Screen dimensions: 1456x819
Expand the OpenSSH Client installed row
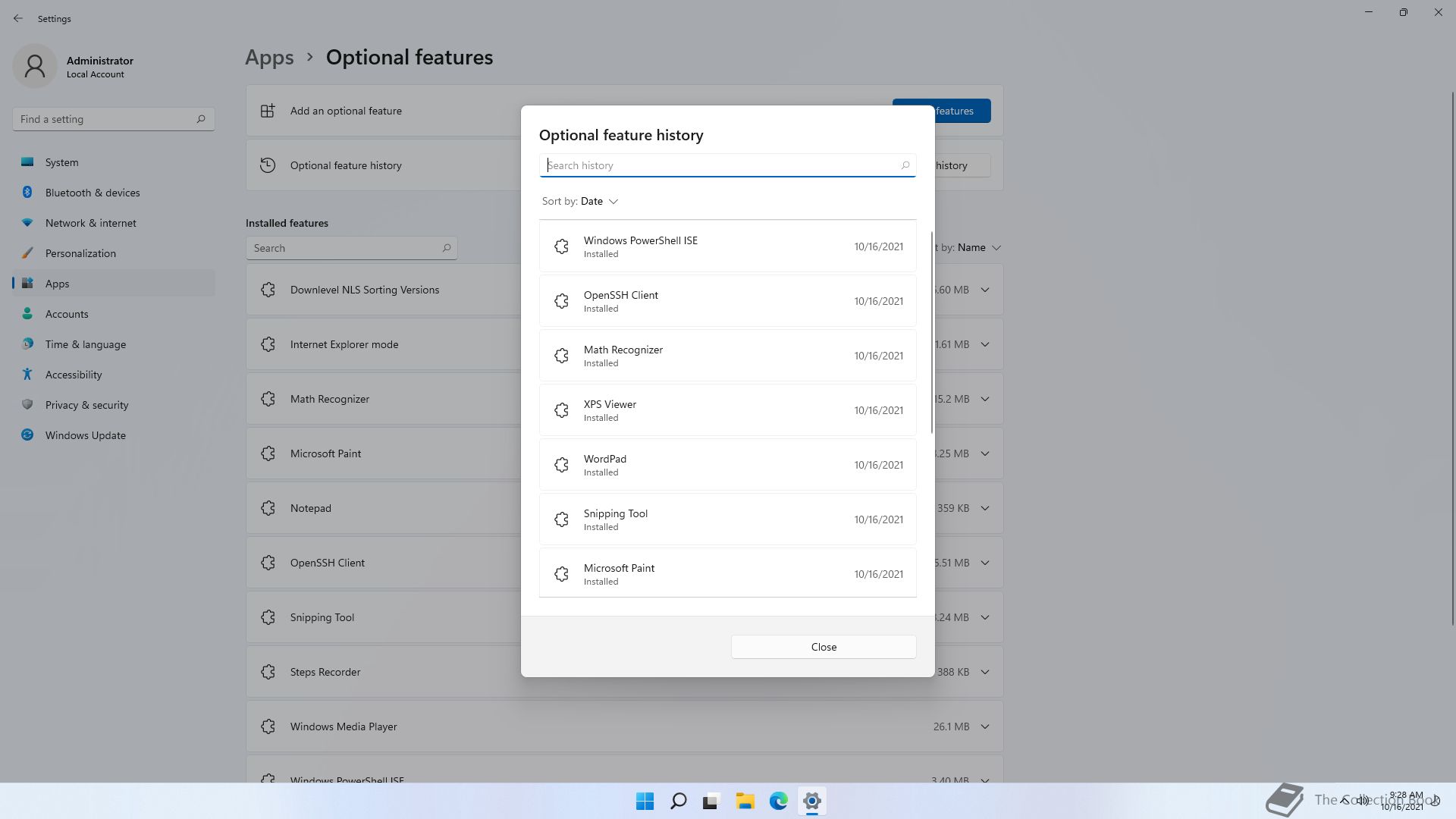click(985, 563)
